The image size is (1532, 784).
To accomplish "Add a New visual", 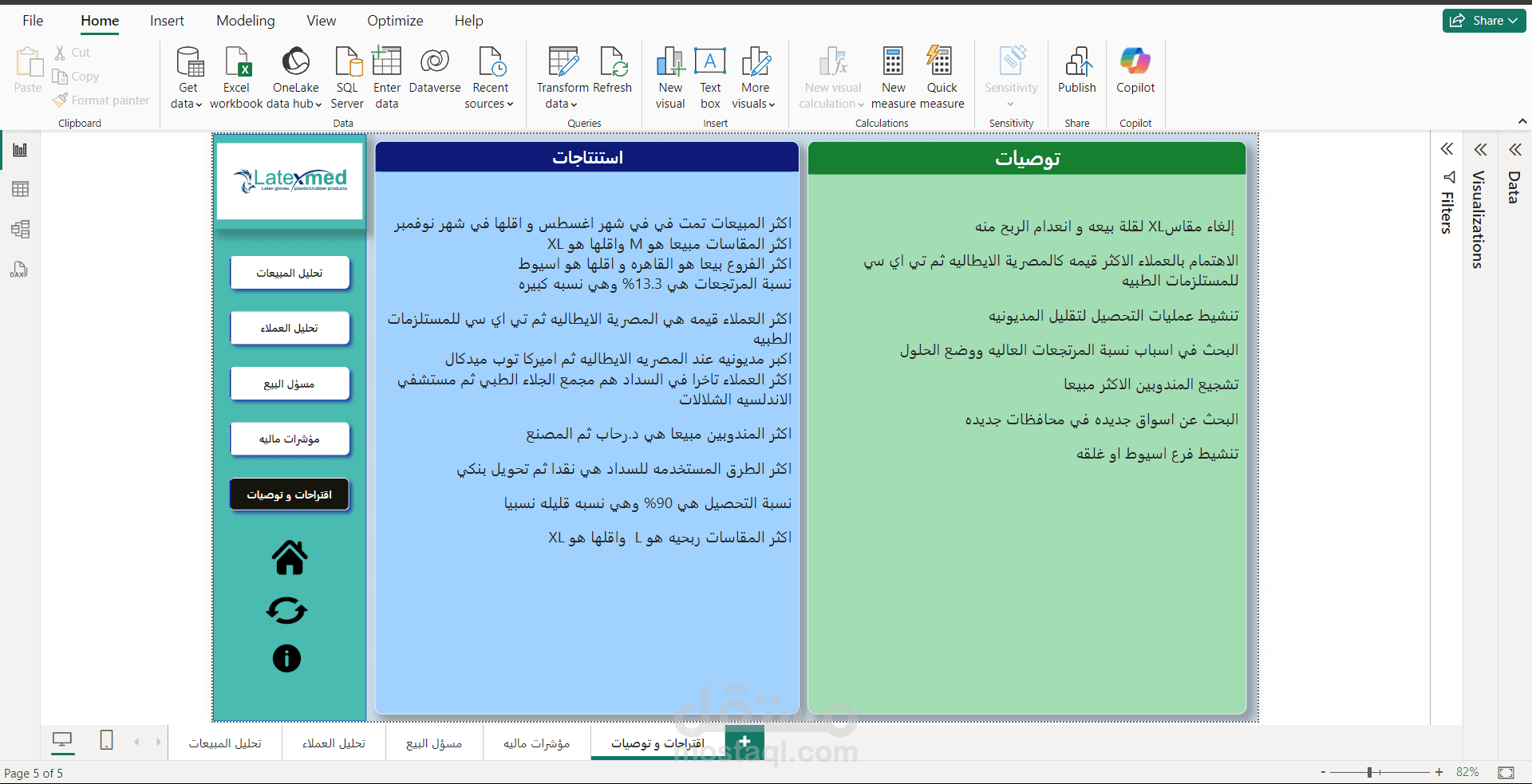I will (670, 77).
